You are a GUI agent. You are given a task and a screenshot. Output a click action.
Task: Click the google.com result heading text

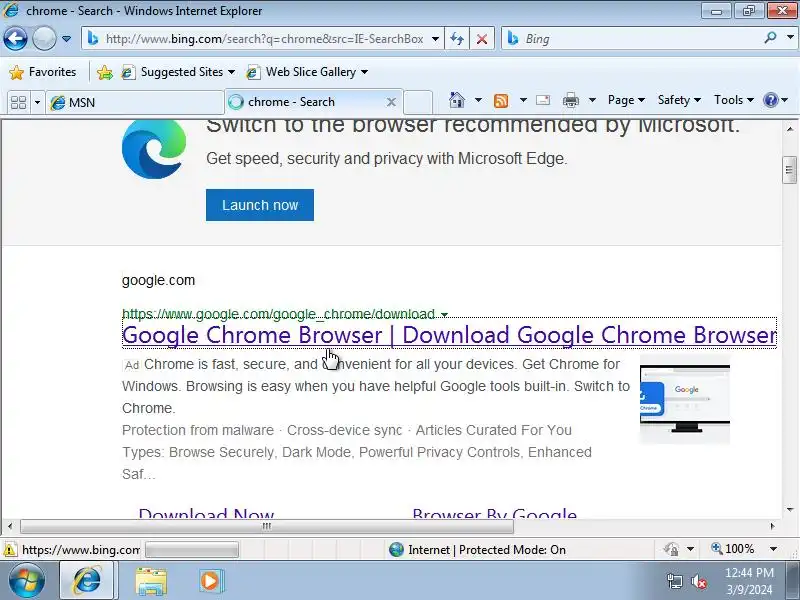(x=158, y=280)
